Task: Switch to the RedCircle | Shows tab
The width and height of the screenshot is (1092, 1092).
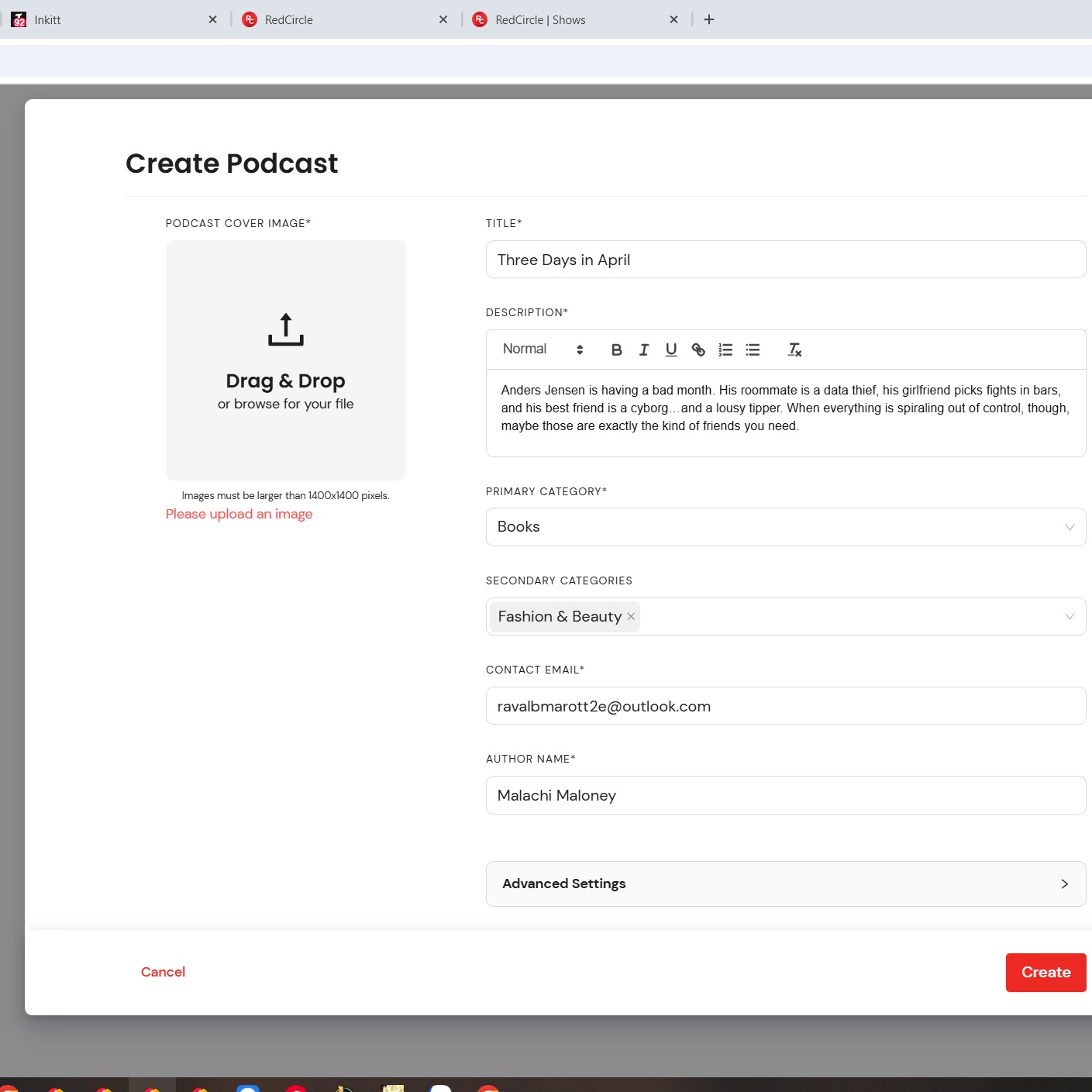Action: coord(576,19)
